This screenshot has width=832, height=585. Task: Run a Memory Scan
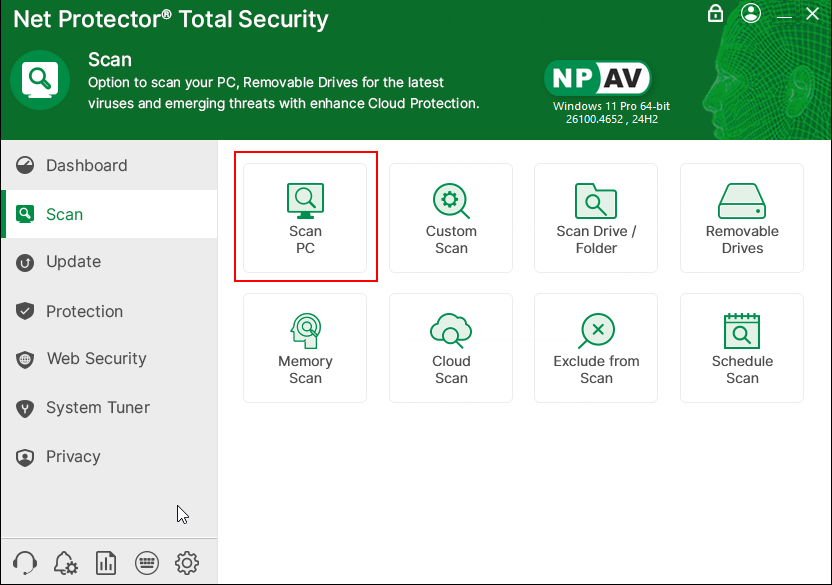point(305,347)
